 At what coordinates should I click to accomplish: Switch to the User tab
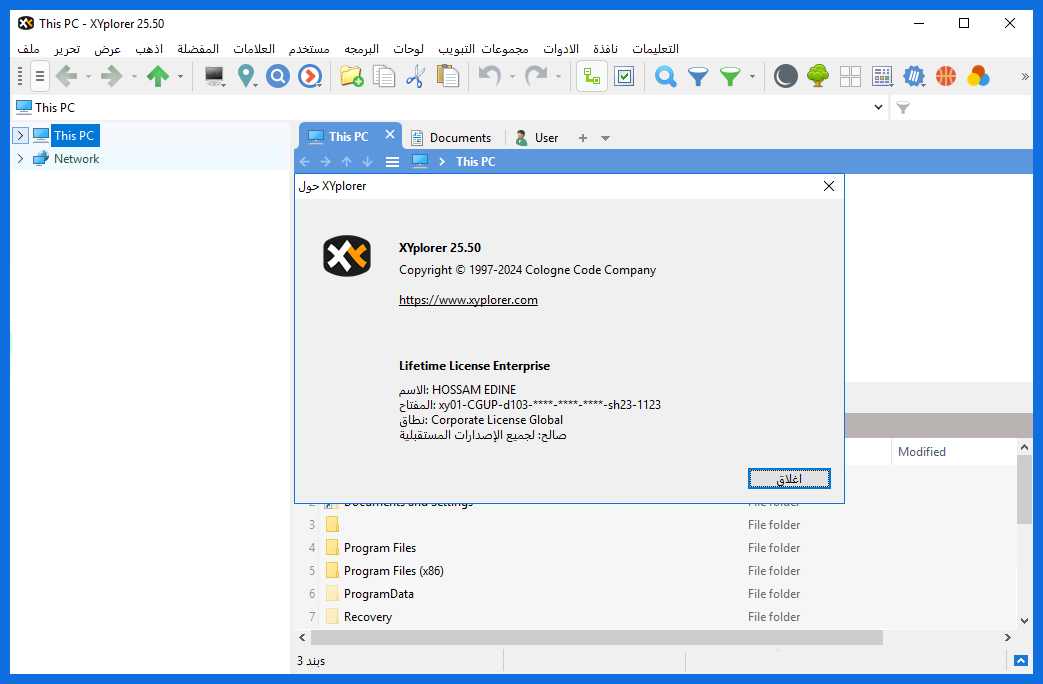[x=537, y=138]
